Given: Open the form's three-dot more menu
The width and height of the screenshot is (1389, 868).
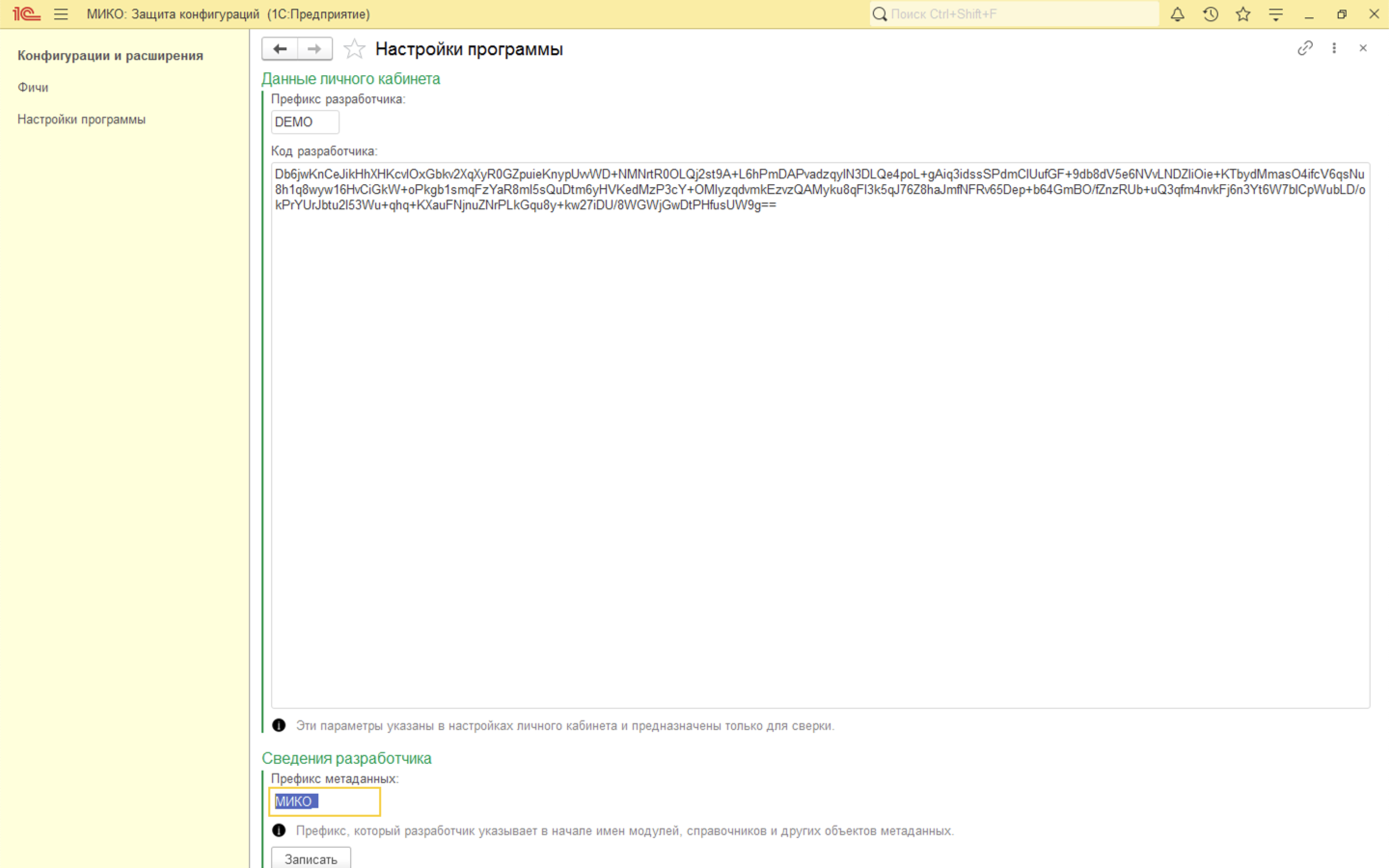Looking at the screenshot, I should [x=1334, y=48].
